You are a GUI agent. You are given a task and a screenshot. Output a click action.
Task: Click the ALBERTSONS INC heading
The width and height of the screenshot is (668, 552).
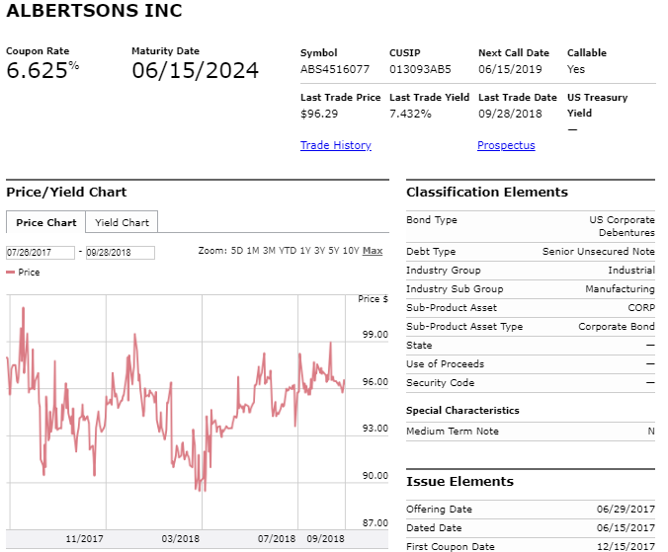(94, 11)
